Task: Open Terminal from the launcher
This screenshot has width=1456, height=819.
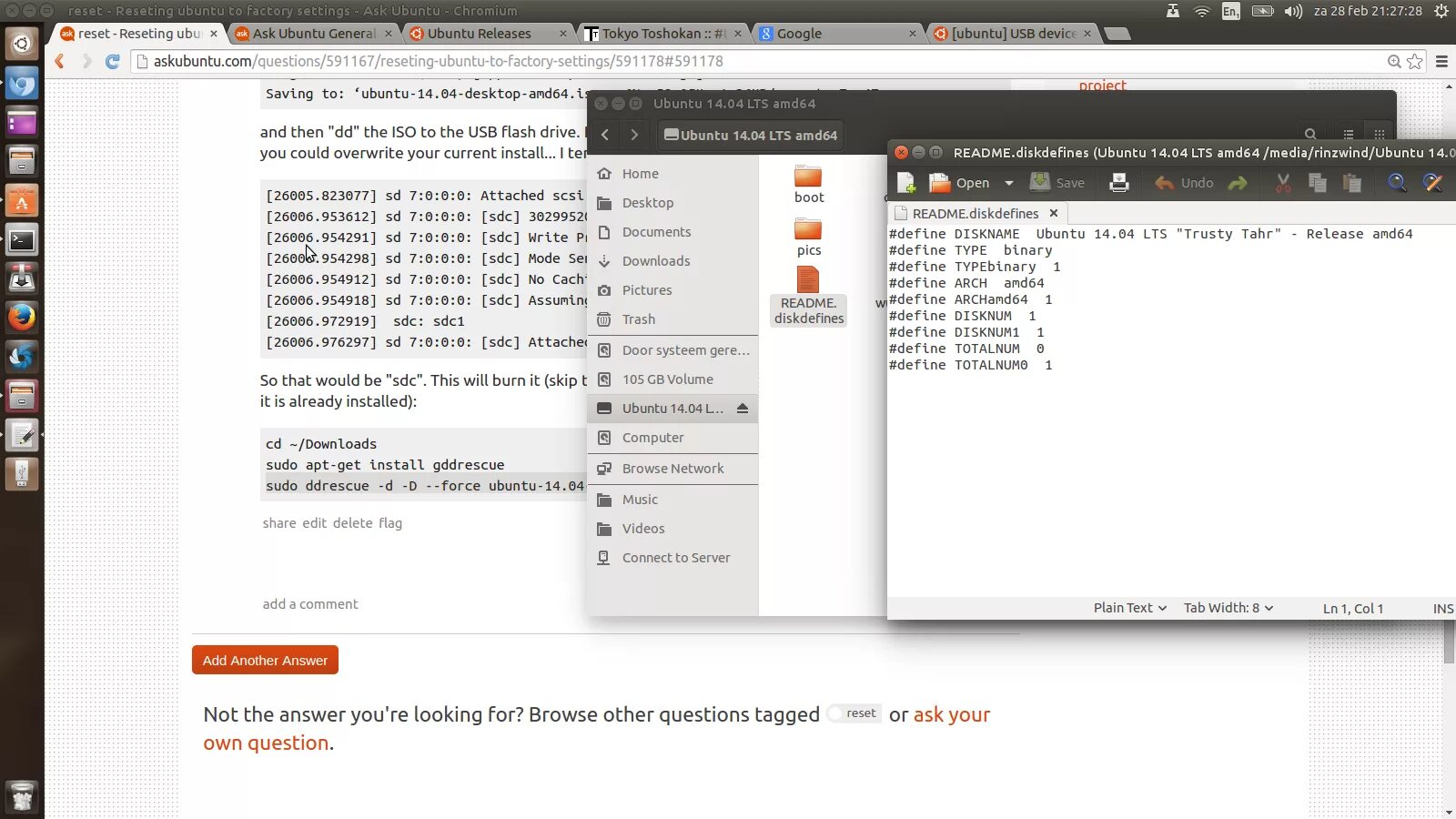Action: tap(22, 240)
